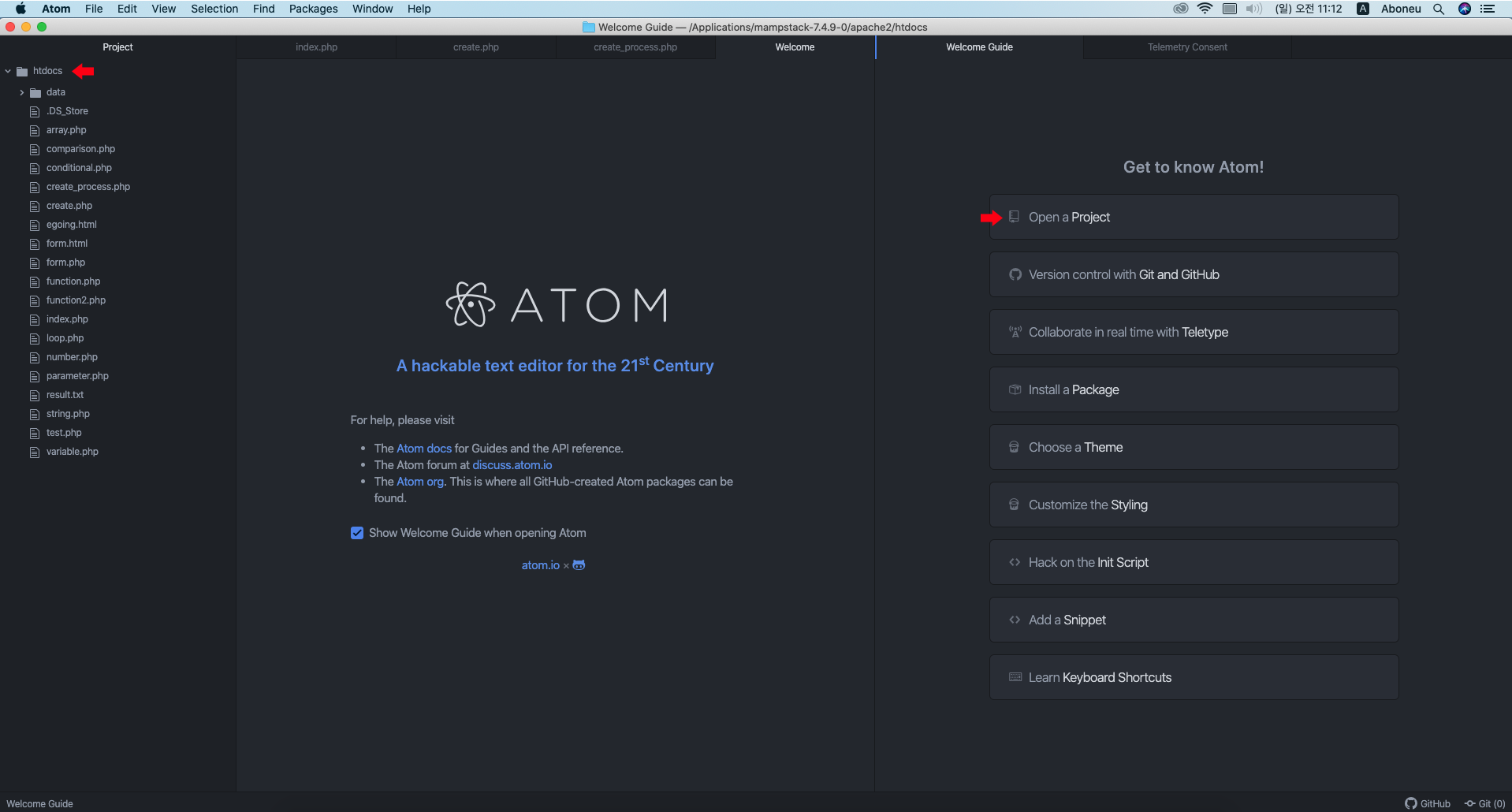1512x812 pixels.
Task: Click the htdocs folder icon
Action: [22, 71]
